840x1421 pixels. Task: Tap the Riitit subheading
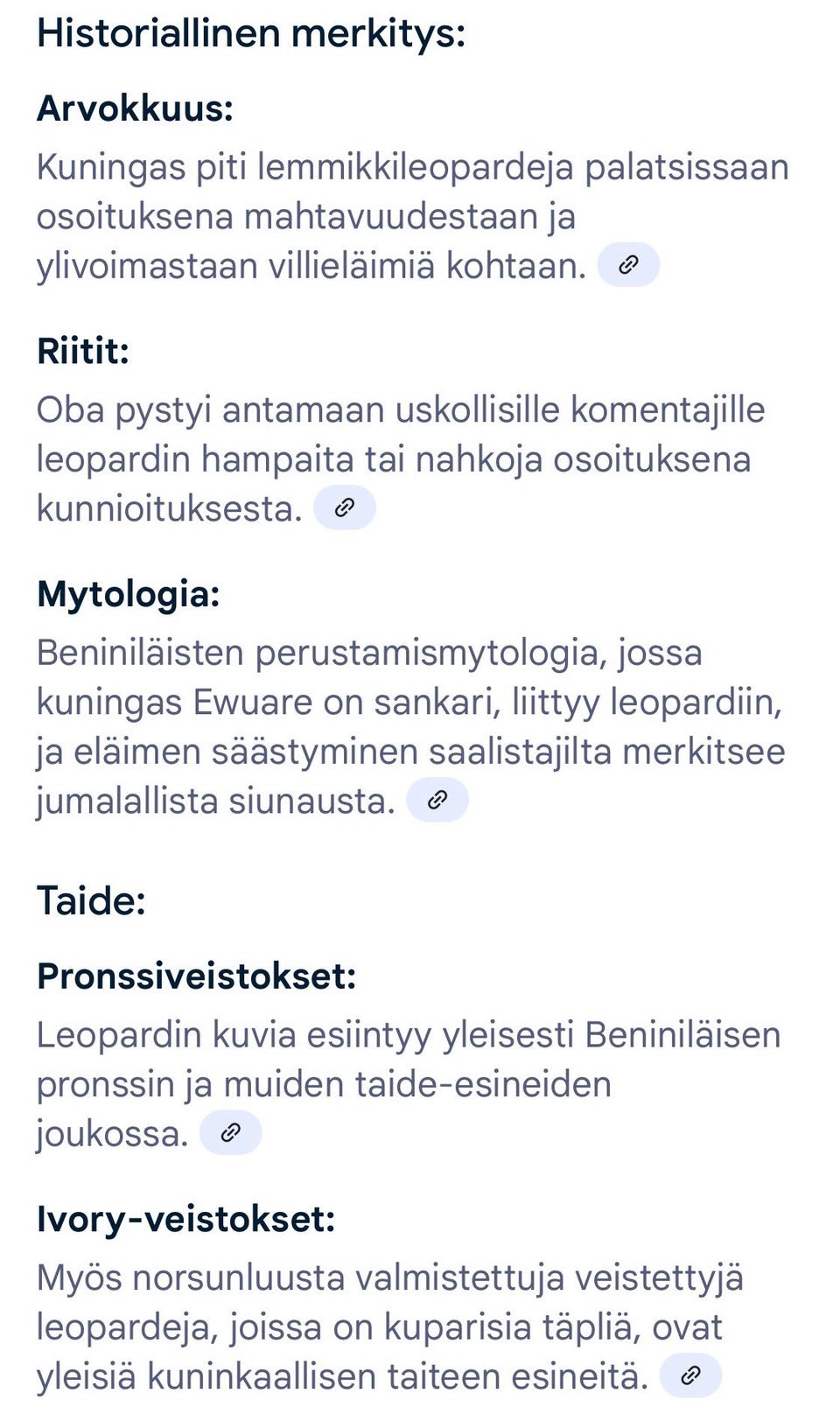[83, 351]
